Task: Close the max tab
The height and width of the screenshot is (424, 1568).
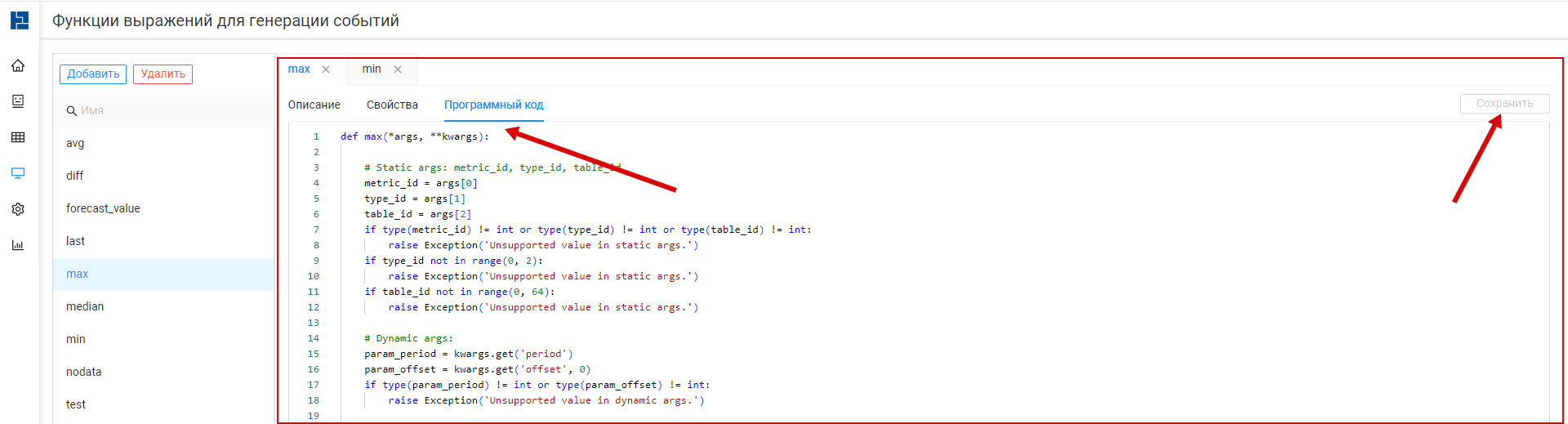Action: coord(326,69)
